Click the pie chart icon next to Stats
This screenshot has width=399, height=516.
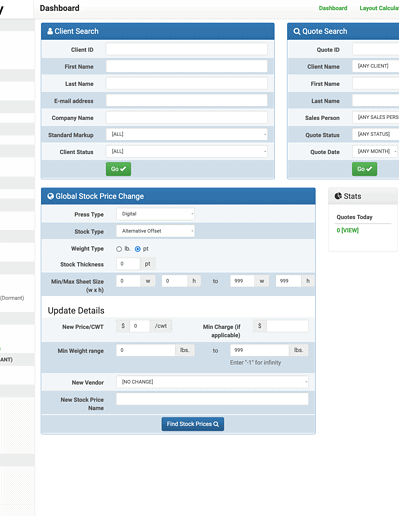(338, 196)
